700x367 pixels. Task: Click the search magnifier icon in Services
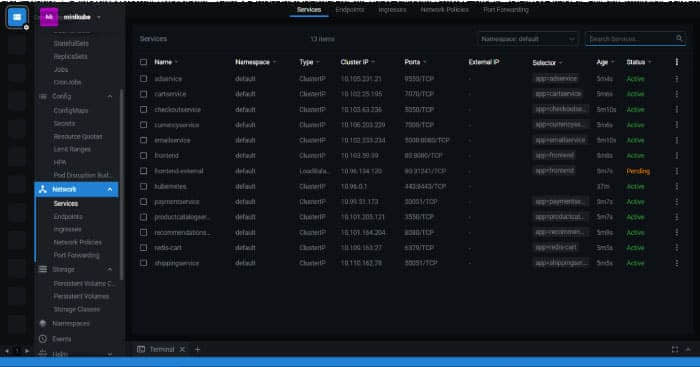pos(679,39)
